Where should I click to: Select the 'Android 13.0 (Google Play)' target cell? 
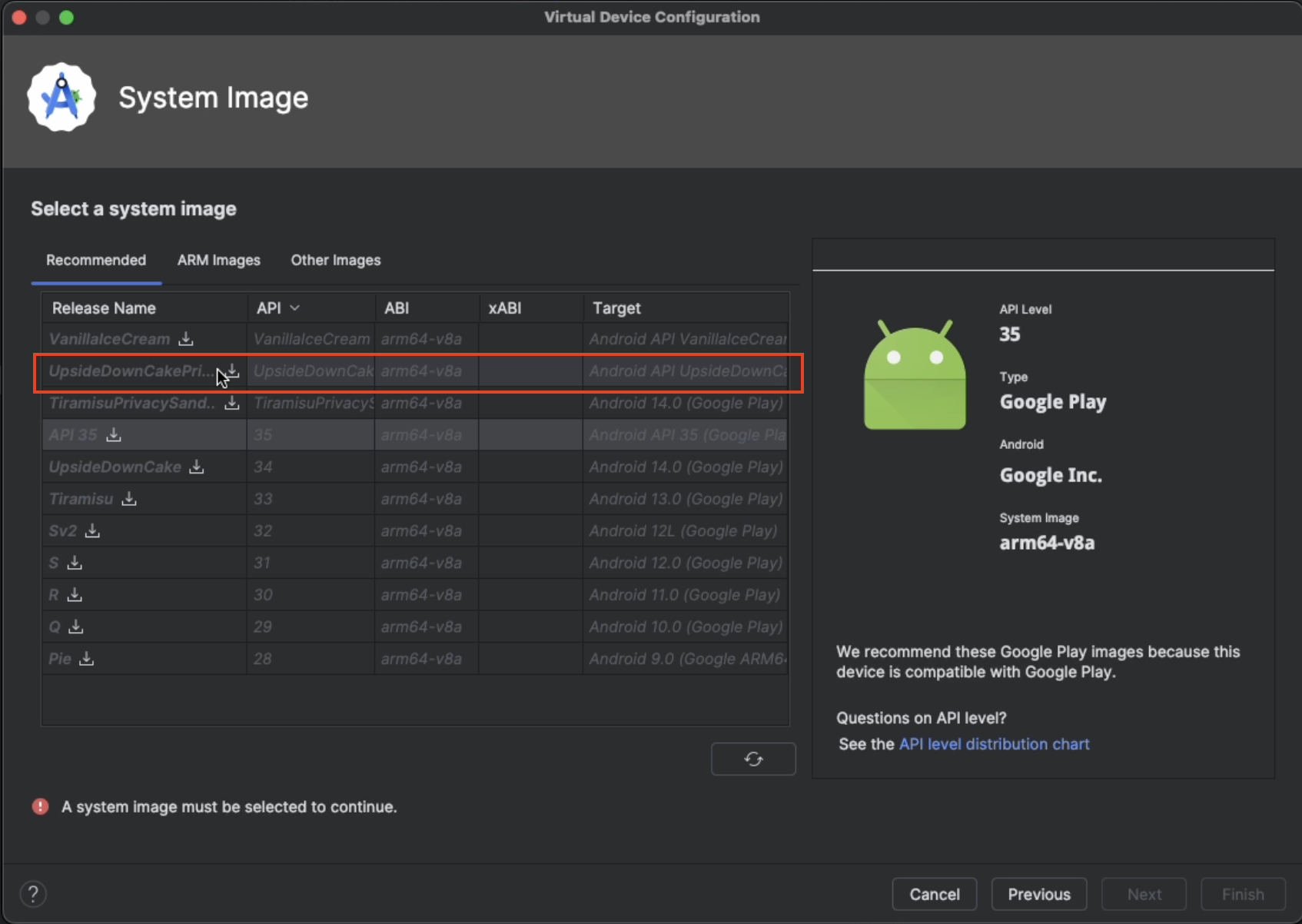[686, 499]
